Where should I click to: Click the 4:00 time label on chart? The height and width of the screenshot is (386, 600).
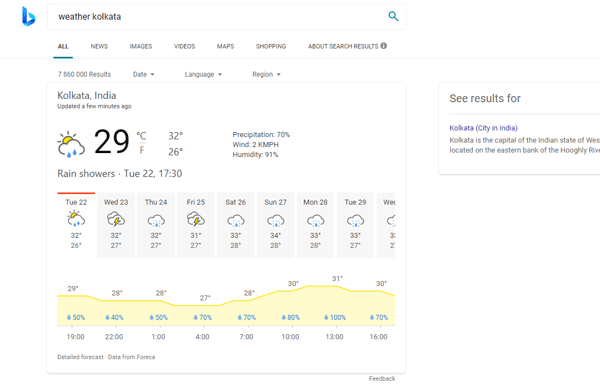202,337
